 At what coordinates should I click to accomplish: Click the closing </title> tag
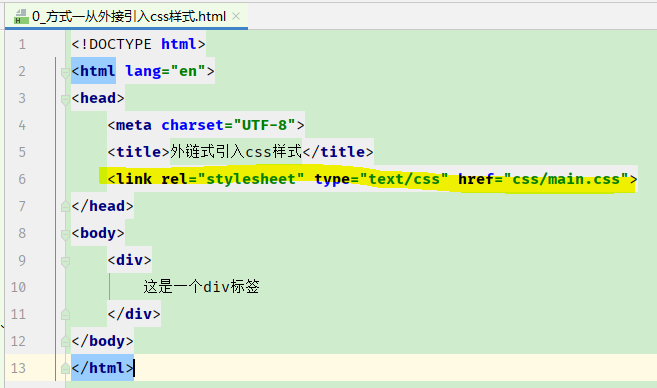338,152
